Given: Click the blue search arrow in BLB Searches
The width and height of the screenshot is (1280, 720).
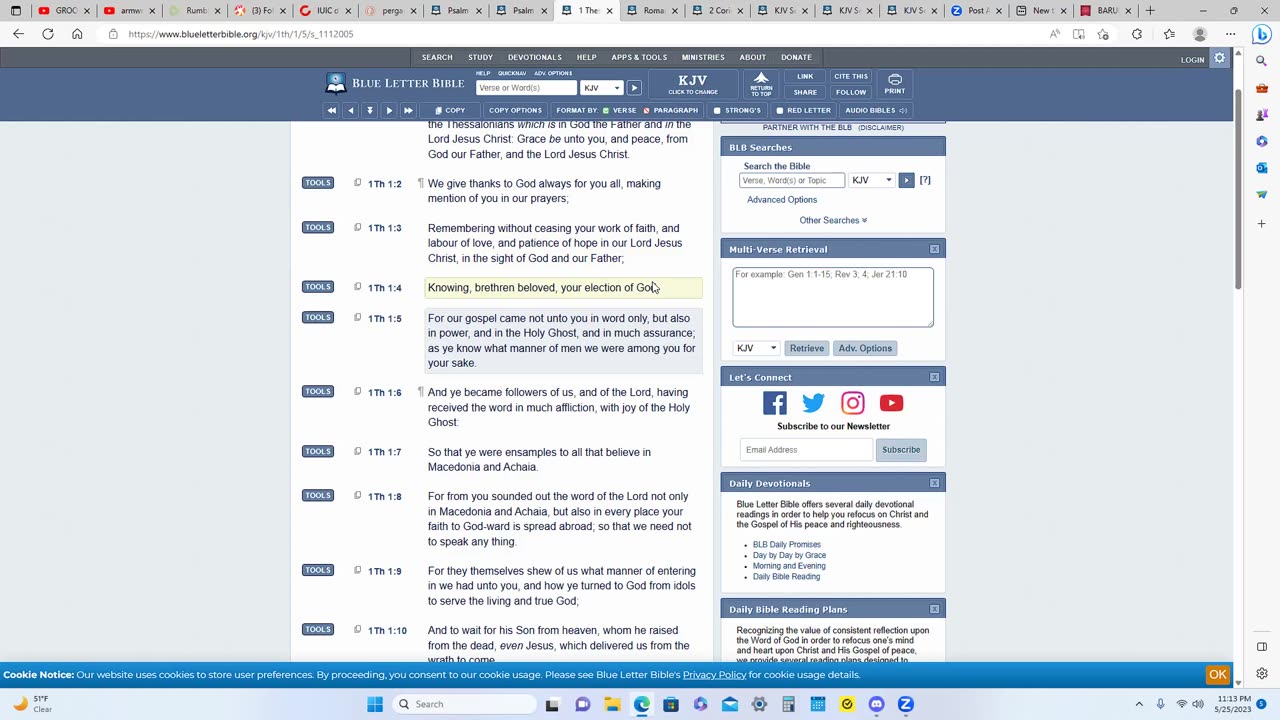Looking at the screenshot, I should coord(906,180).
